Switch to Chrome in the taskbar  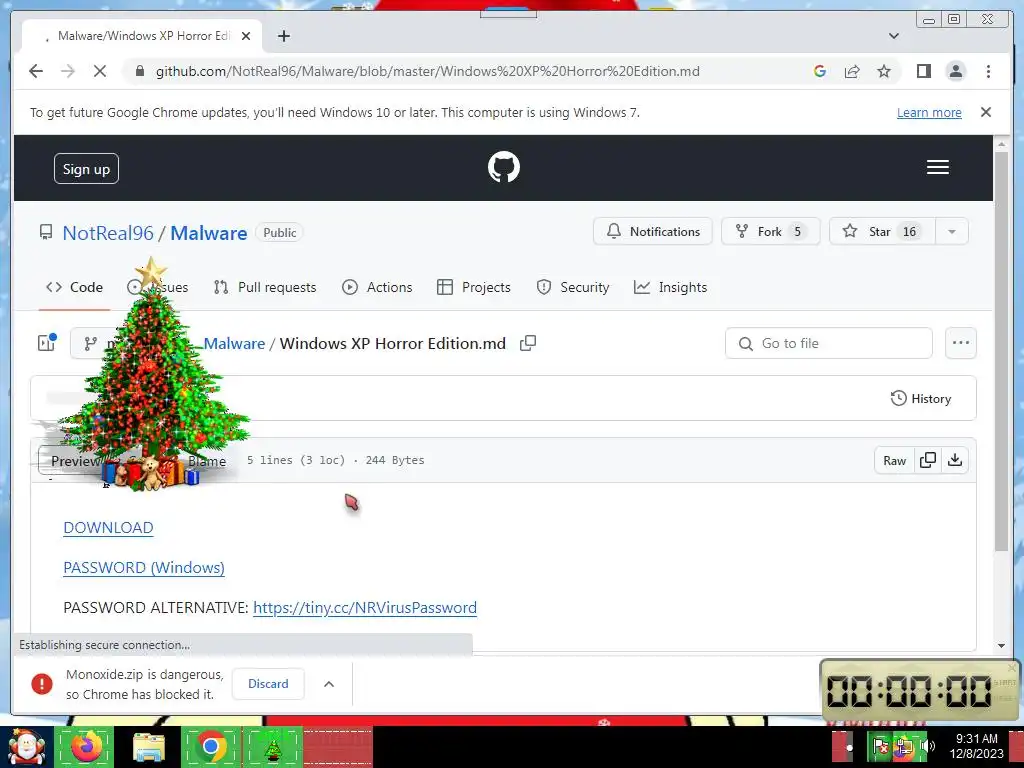point(210,747)
